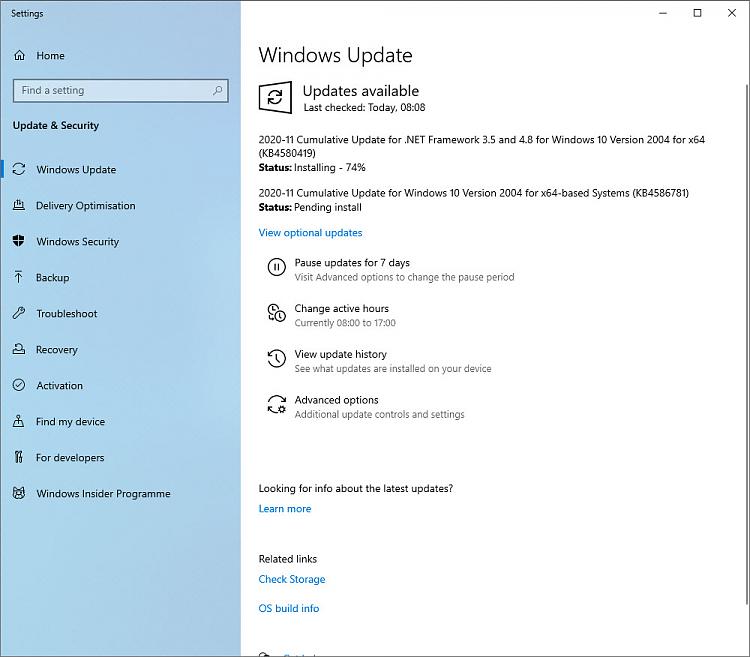Image resolution: width=750 pixels, height=657 pixels.
Task: Click the For developers tools icon
Action: pyautogui.click(x=19, y=457)
